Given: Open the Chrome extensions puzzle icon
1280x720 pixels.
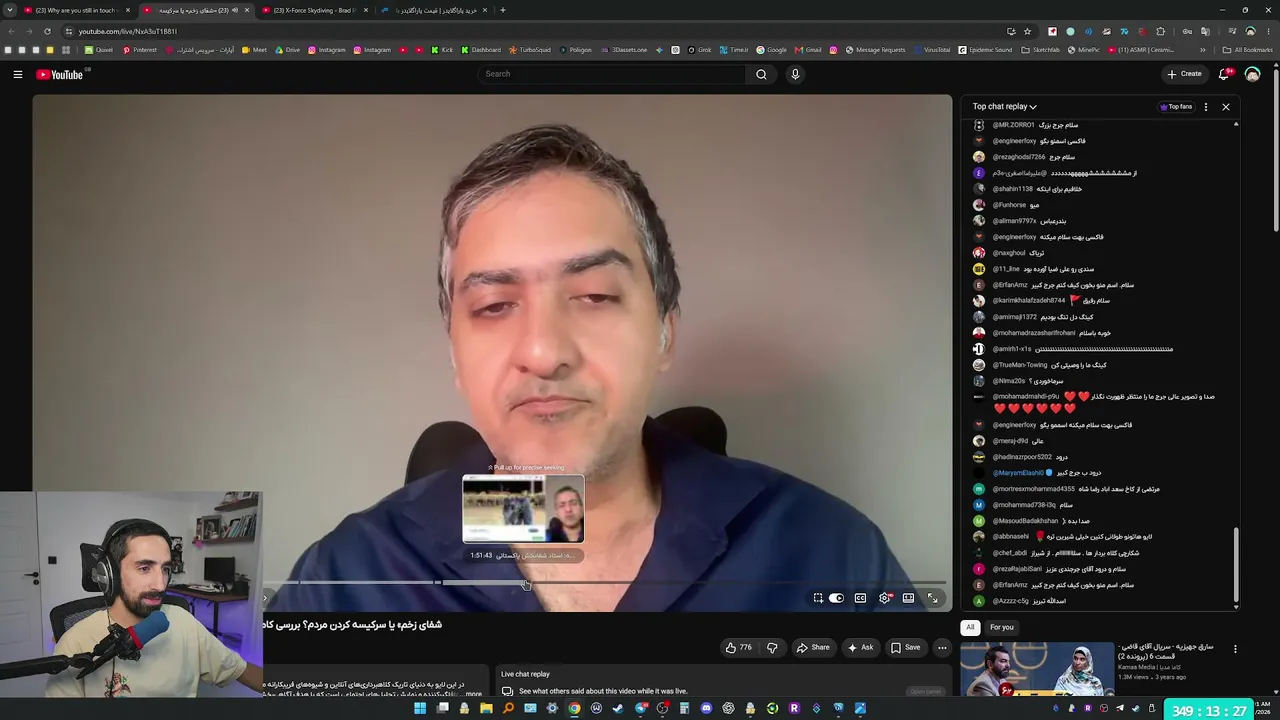Looking at the screenshot, I should tap(1160, 31).
